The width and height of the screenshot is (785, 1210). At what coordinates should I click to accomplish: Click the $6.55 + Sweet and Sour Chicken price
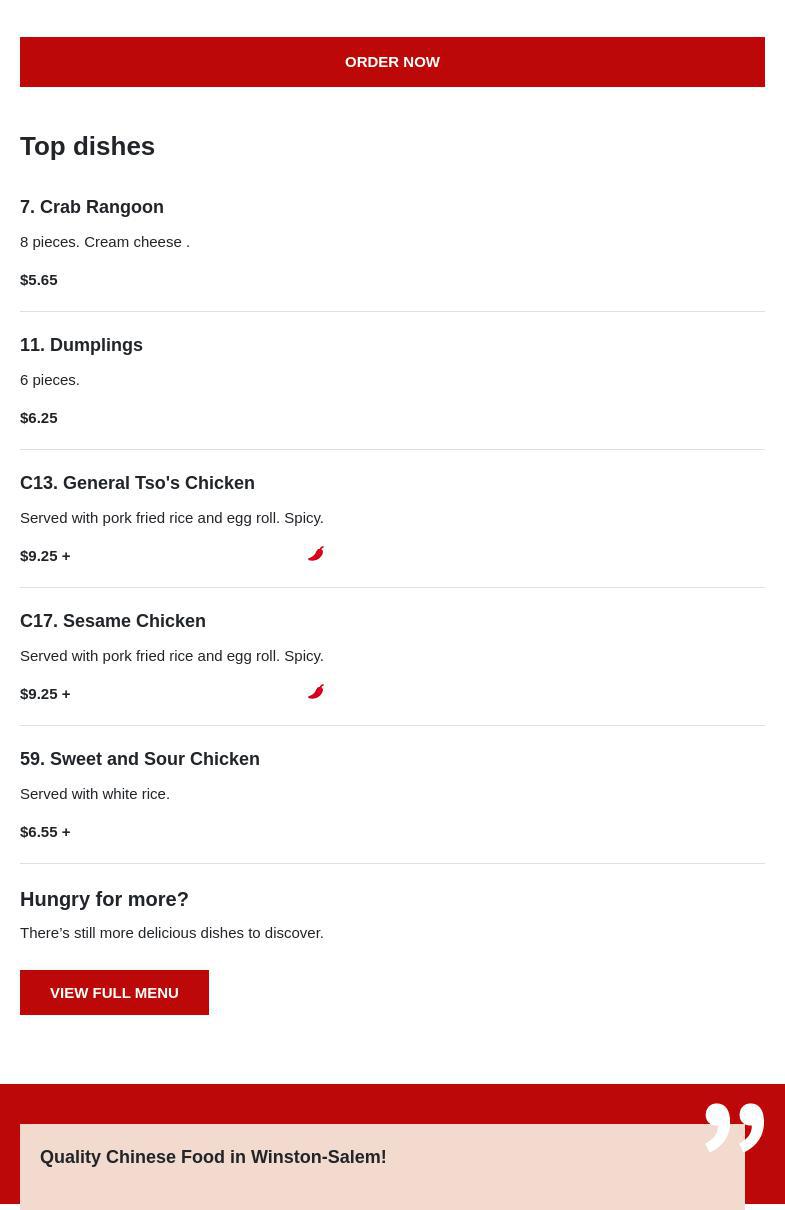(45, 832)
